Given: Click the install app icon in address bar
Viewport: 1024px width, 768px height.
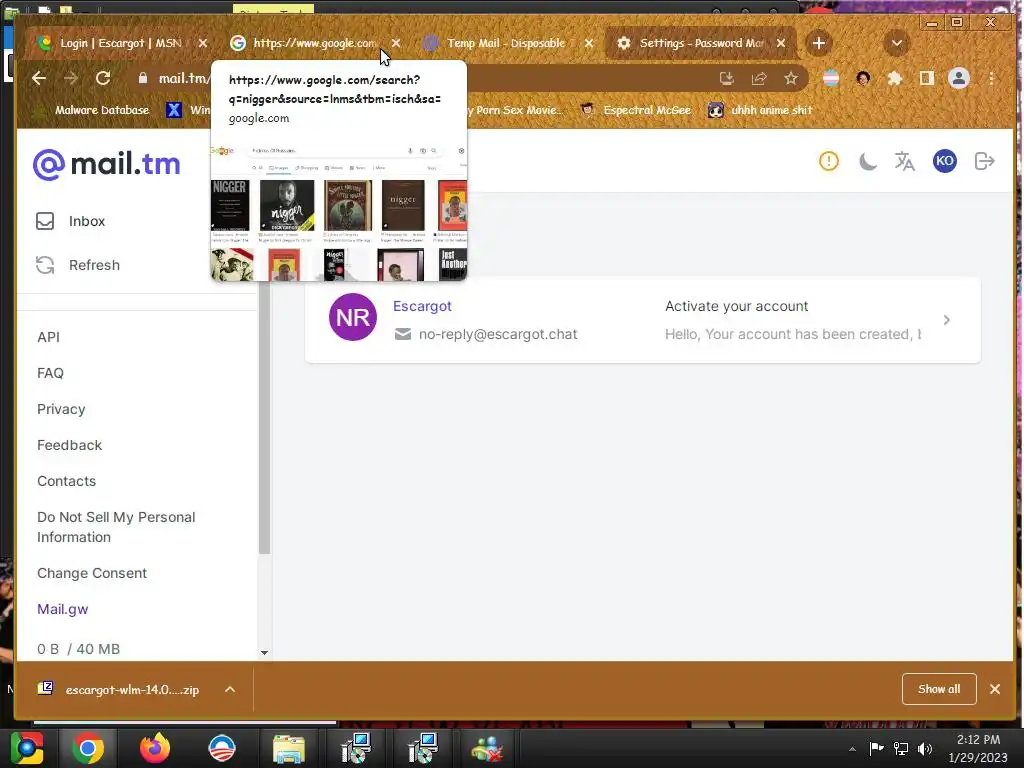Looking at the screenshot, I should click(727, 78).
